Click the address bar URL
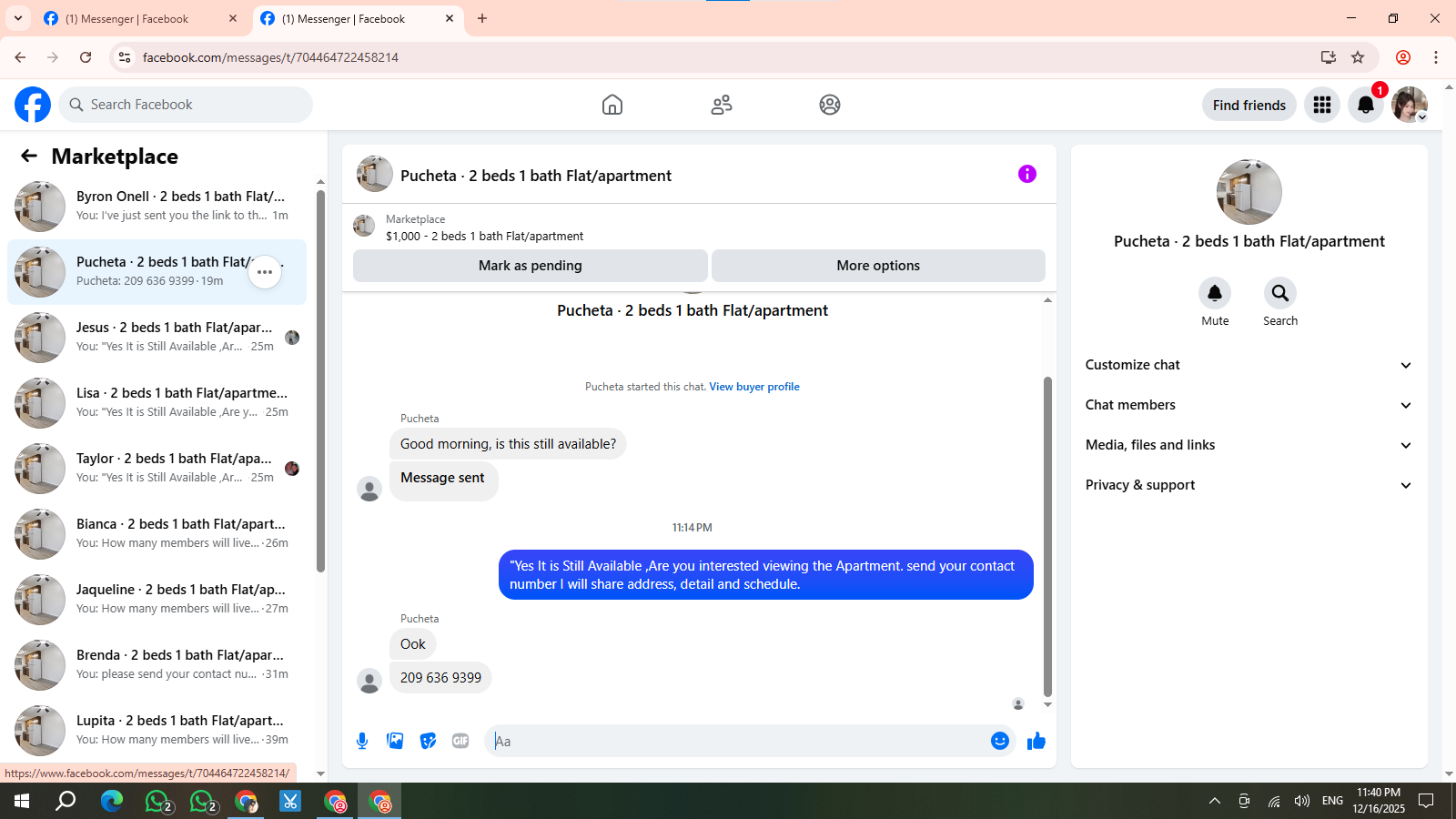Image resolution: width=1456 pixels, height=819 pixels. 270,57
